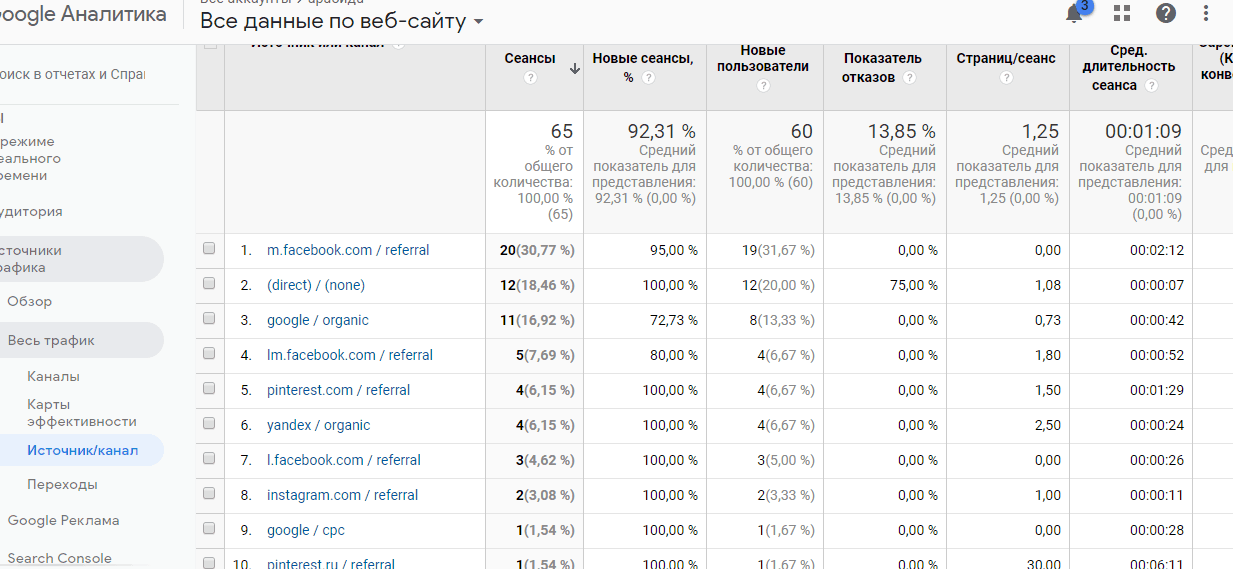Expand the Google Реклама sidebar section
The width and height of the screenshot is (1233, 569).
63,520
